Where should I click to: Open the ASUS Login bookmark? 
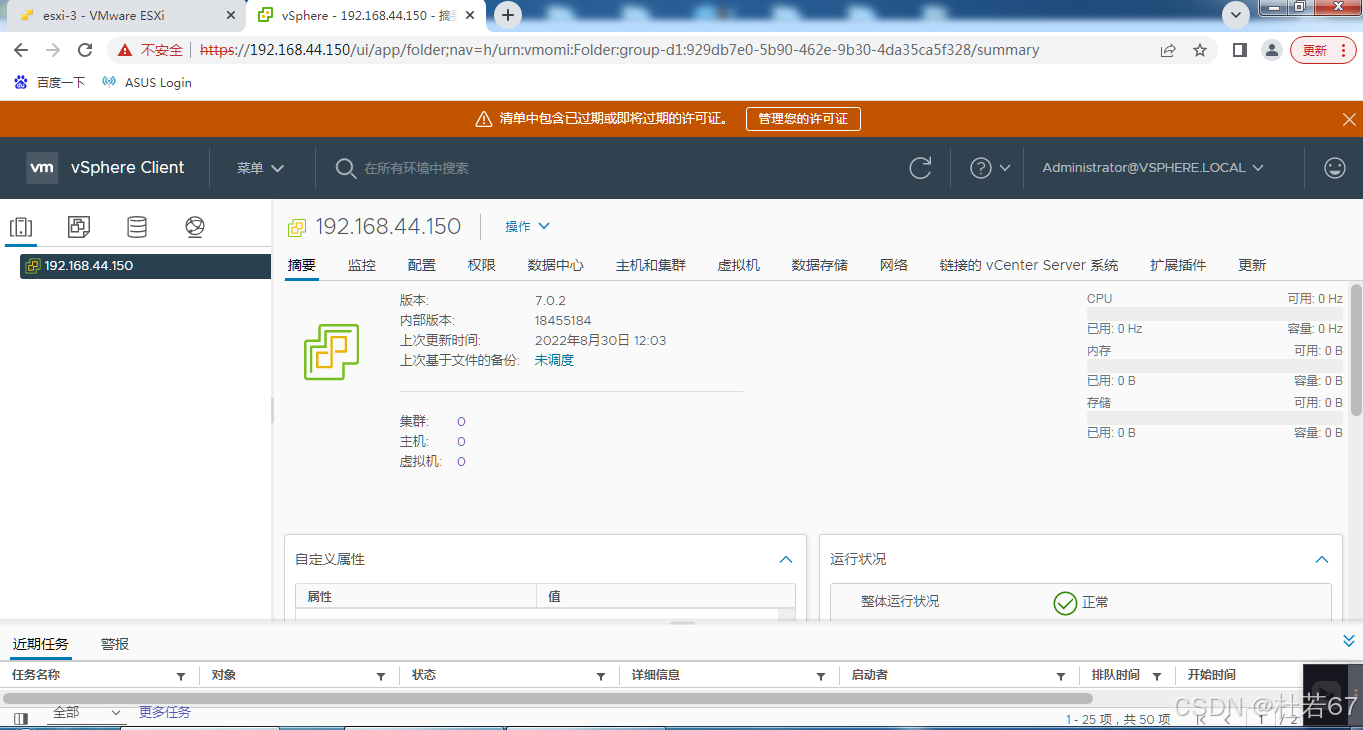coord(147,82)
